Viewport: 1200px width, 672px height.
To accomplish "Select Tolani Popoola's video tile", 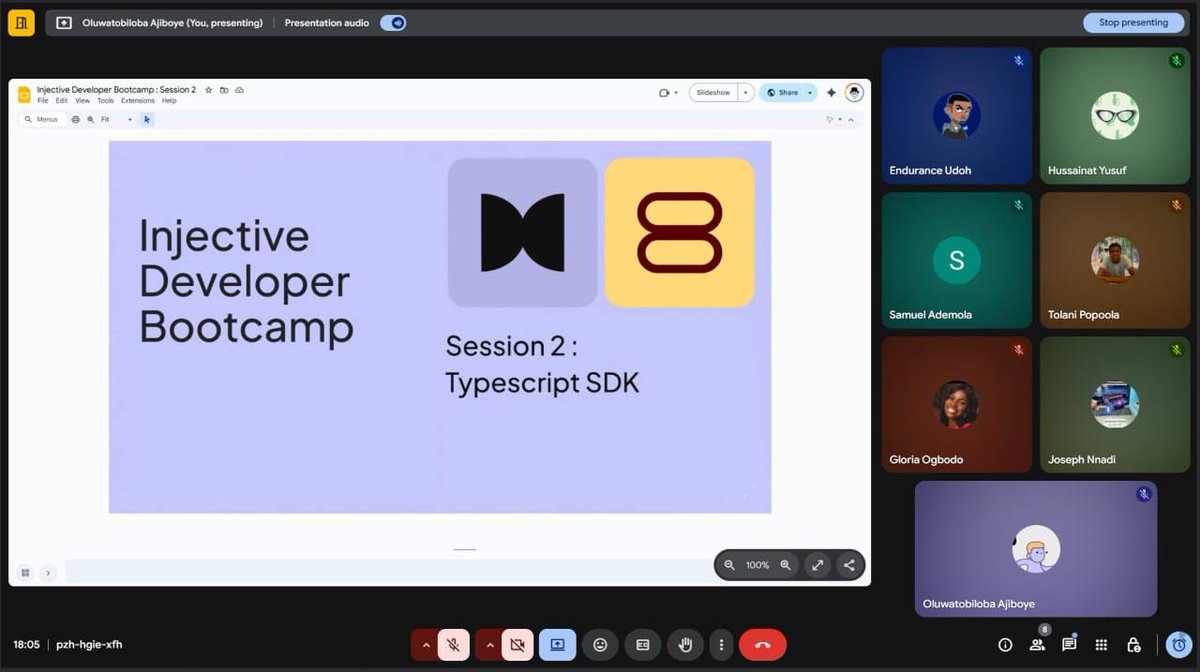I will tap(1115, 260).
